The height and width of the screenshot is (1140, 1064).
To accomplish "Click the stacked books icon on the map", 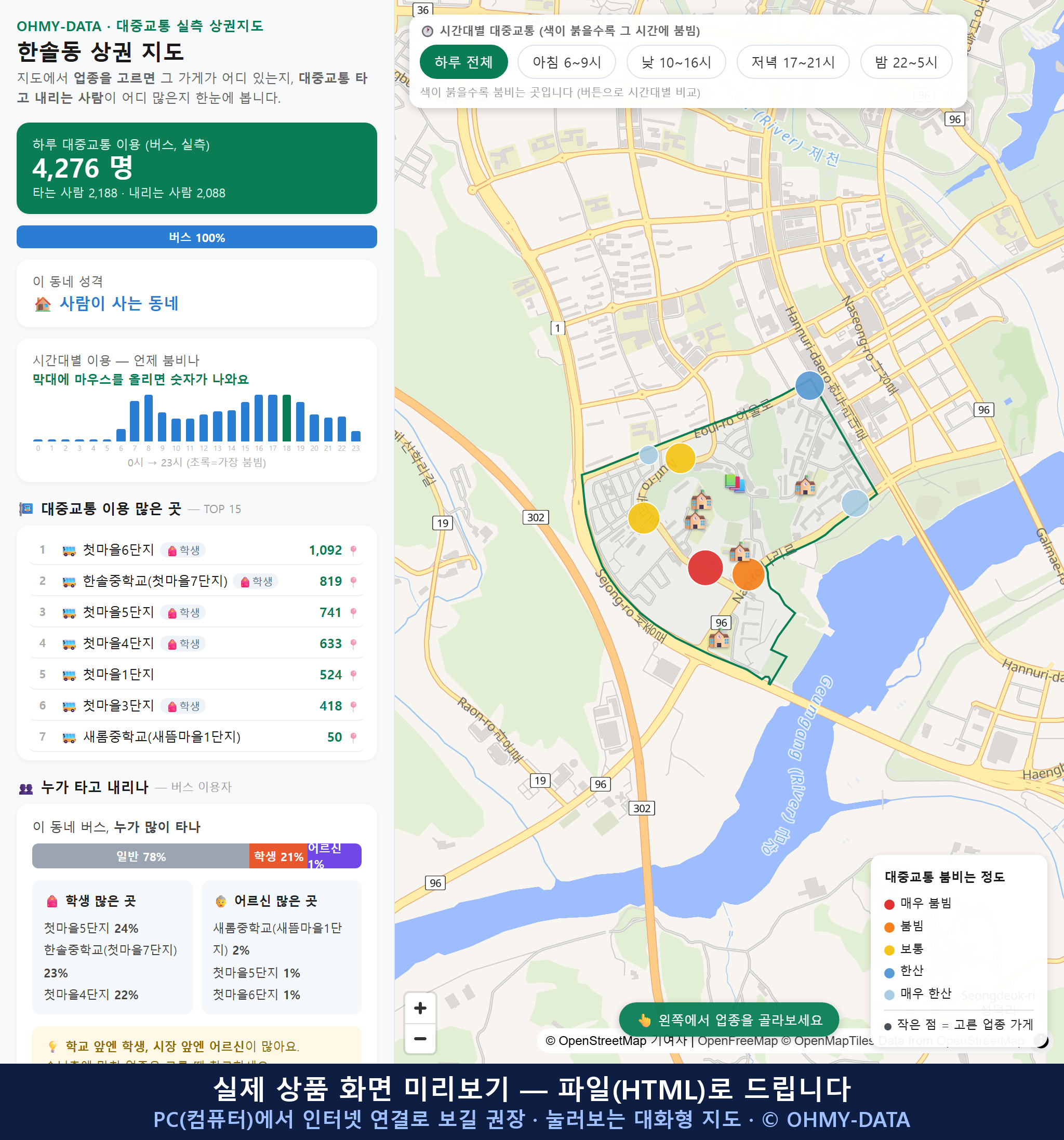I will (x=734, y=483).
